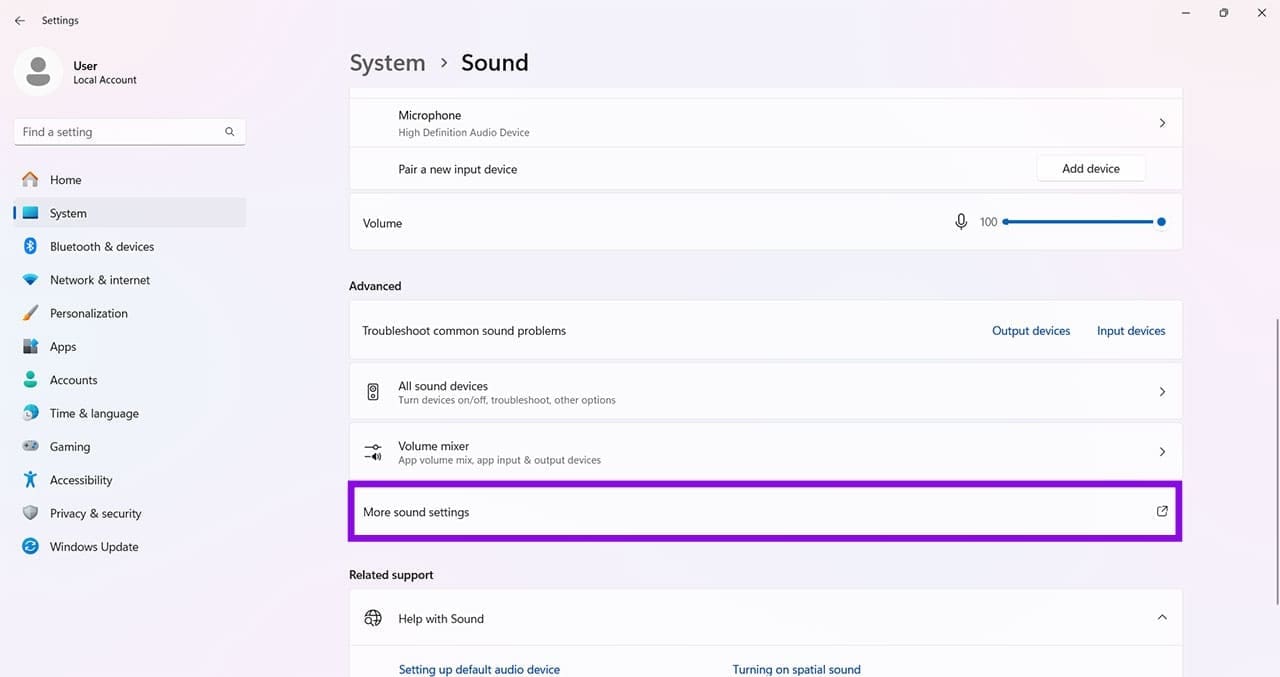Go to Home in sidebar
1280x677 pixels.
tap(130, 180)
